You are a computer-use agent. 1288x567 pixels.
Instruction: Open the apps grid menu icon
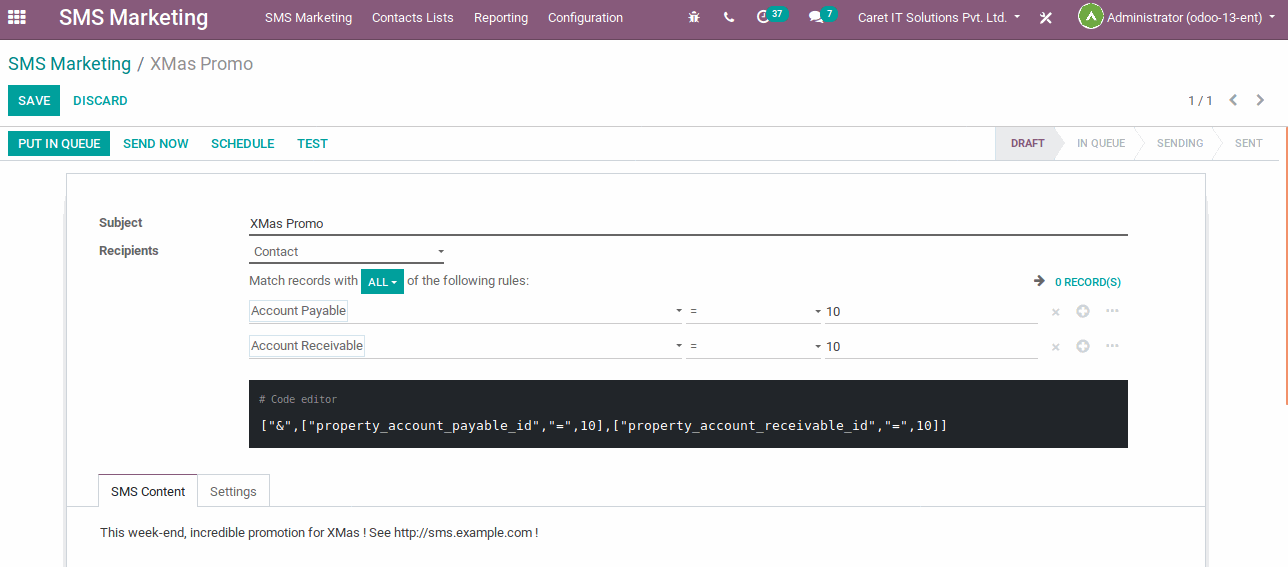coord(17,17)
